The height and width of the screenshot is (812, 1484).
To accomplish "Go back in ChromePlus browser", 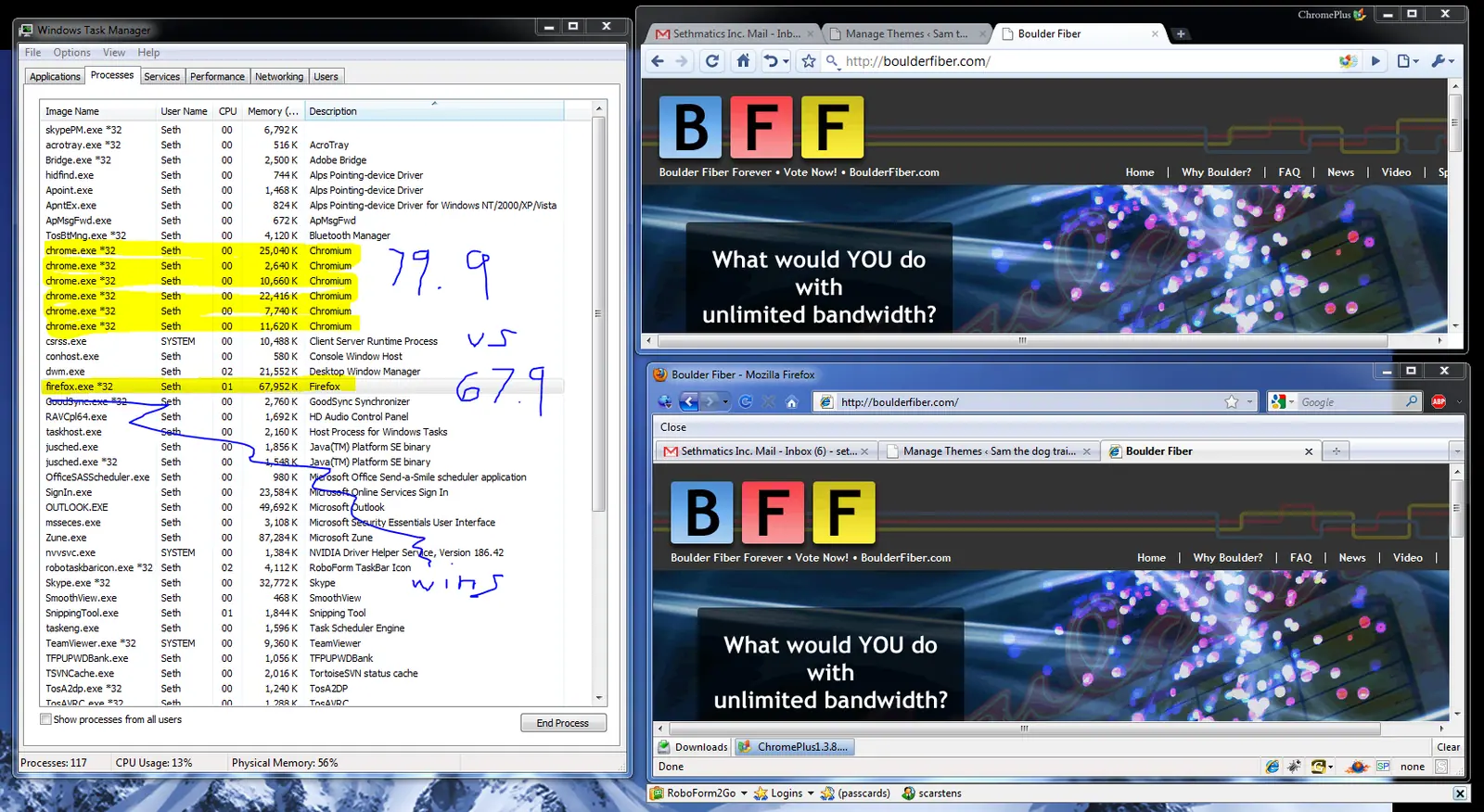I will 658,61.
